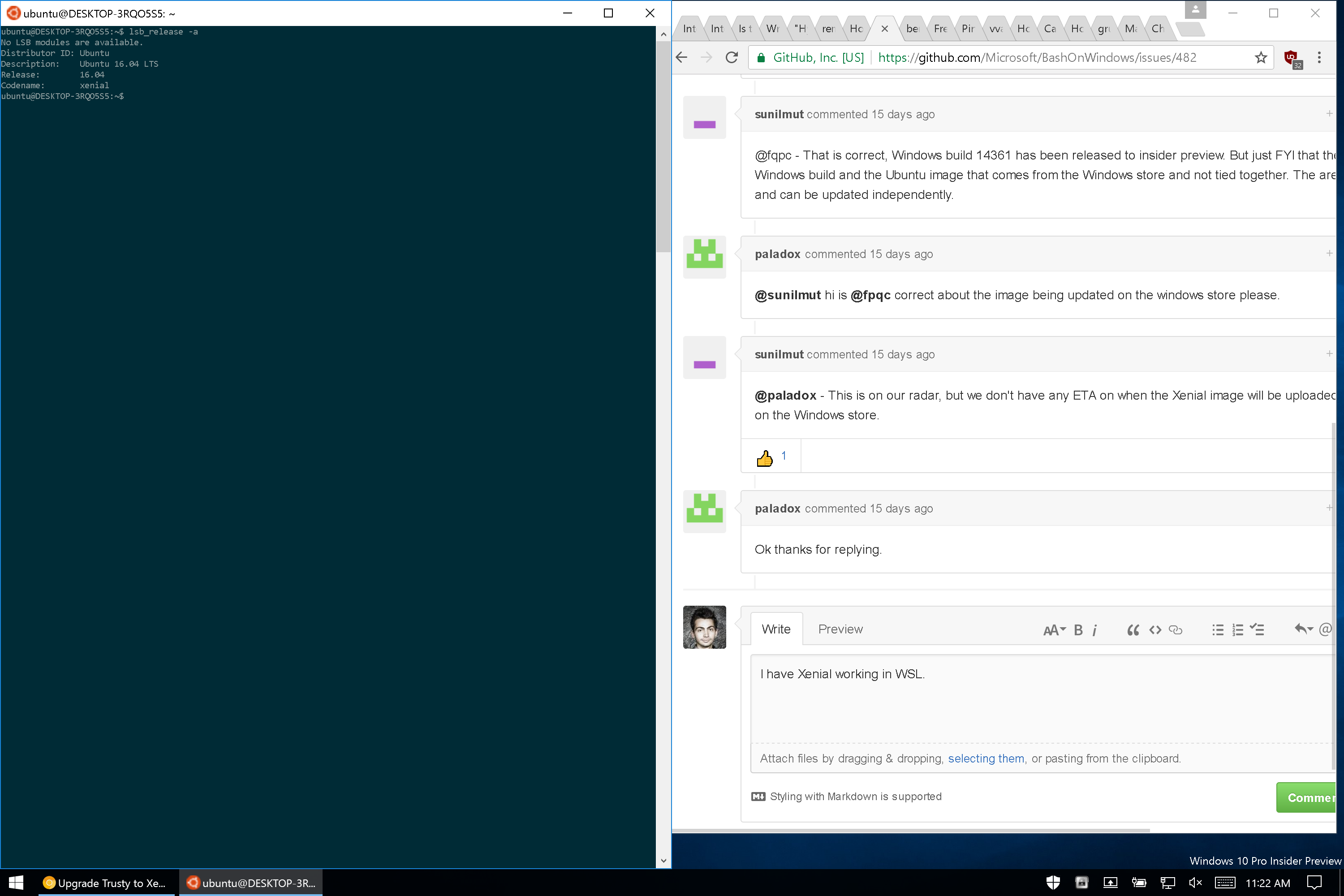Switch to Preview tab in GitHub comment editor
This screenshot has width=1344, height=896.
click(840, 629)
